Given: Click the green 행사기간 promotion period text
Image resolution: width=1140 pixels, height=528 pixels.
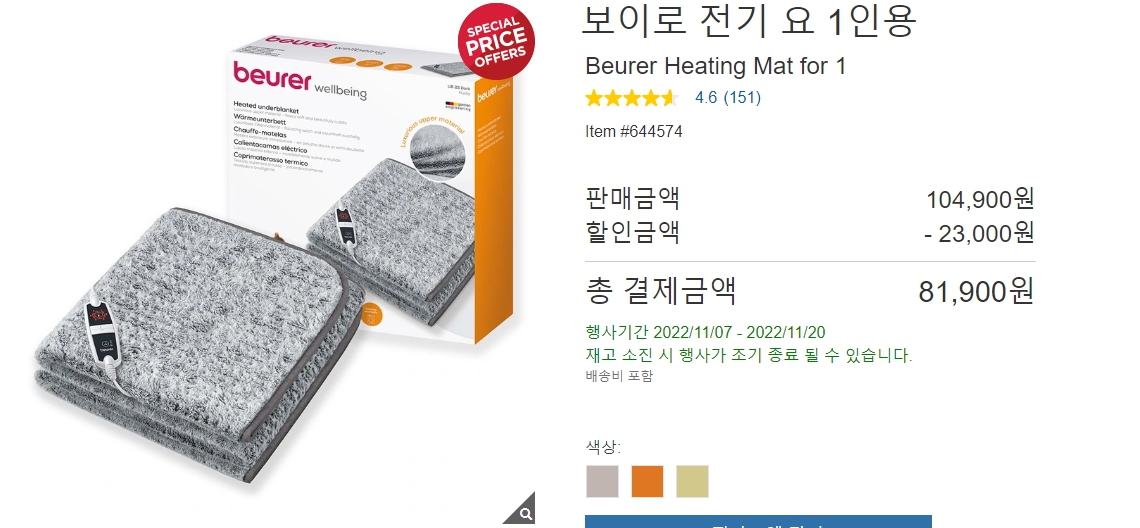Looking at the screenshot, I should coord(705,332).
